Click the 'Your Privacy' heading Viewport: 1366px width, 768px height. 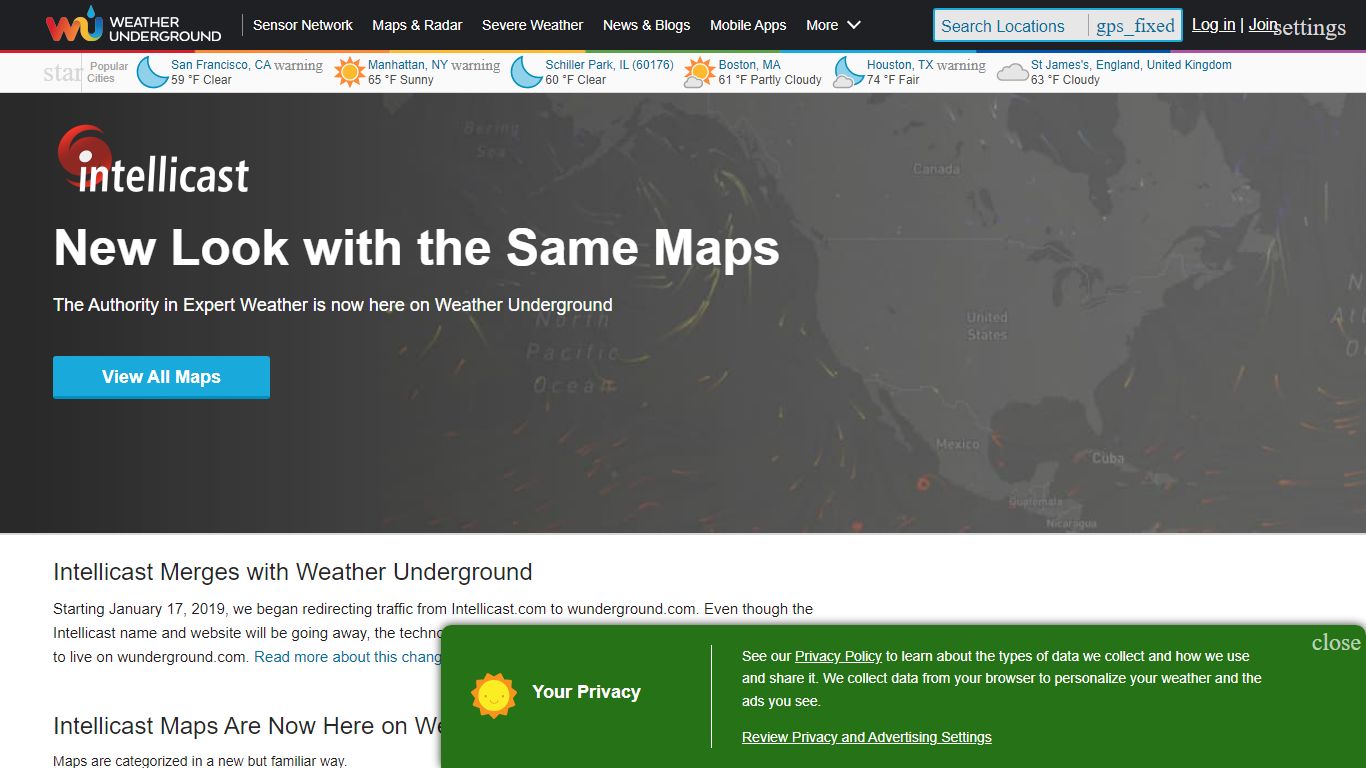(x=586, y=692)
